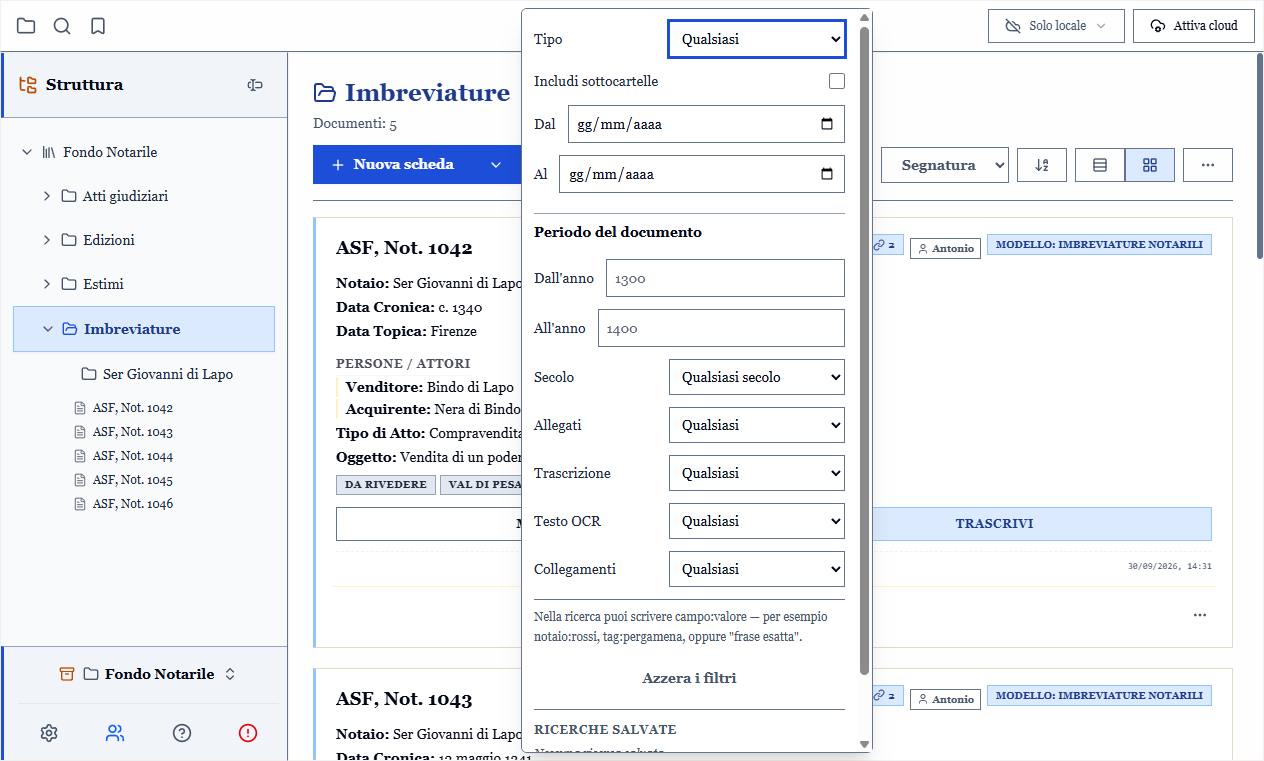
Task: Expand Atti giudiziari folder
Action: click(47, 196)
